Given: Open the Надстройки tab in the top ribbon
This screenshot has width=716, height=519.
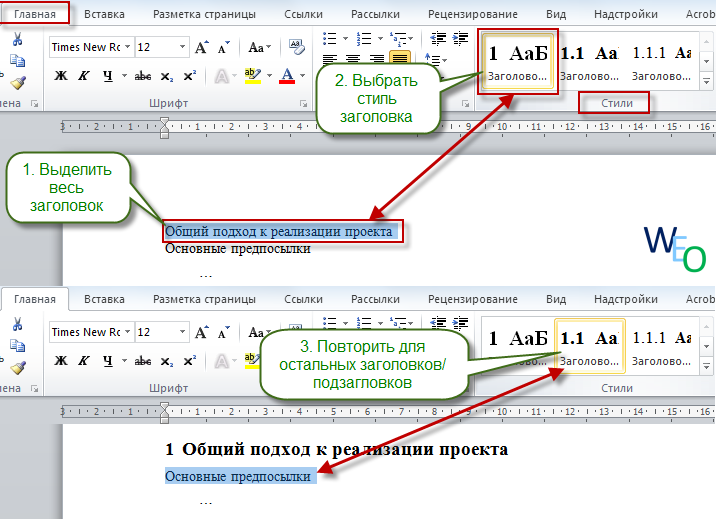Looking at the screenshot, I should tap(626, 14).
